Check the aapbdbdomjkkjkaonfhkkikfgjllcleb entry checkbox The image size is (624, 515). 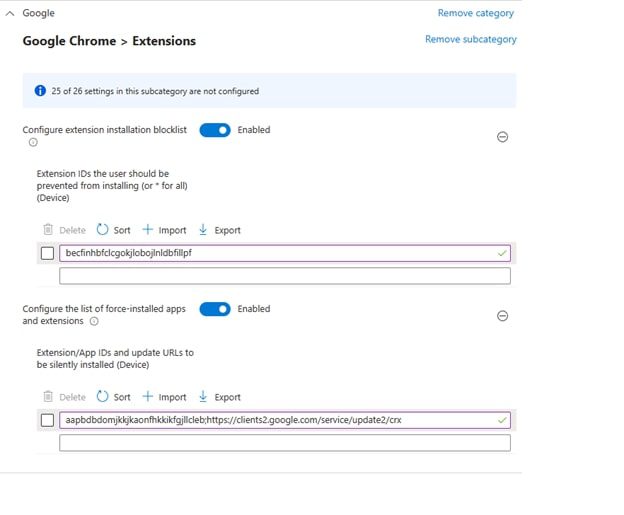point(47,420)
